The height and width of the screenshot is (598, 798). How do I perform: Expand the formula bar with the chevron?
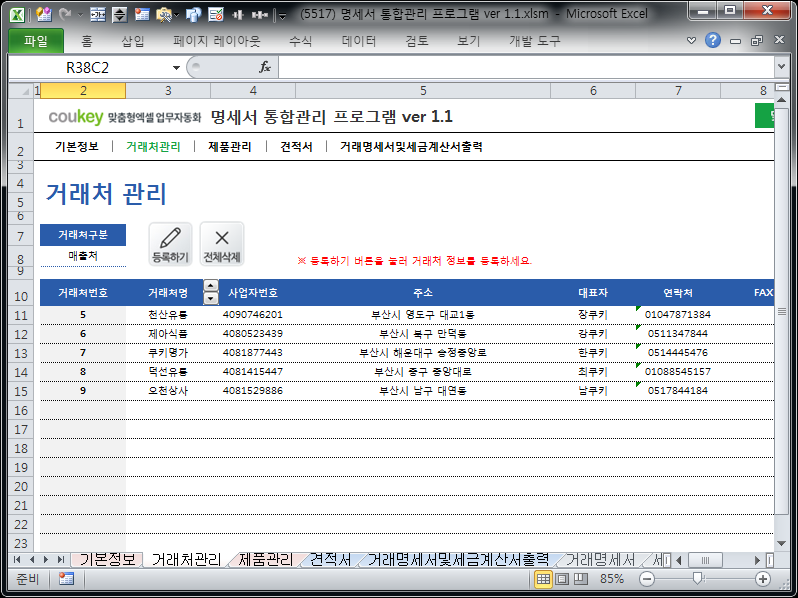[x=781, y=67]
